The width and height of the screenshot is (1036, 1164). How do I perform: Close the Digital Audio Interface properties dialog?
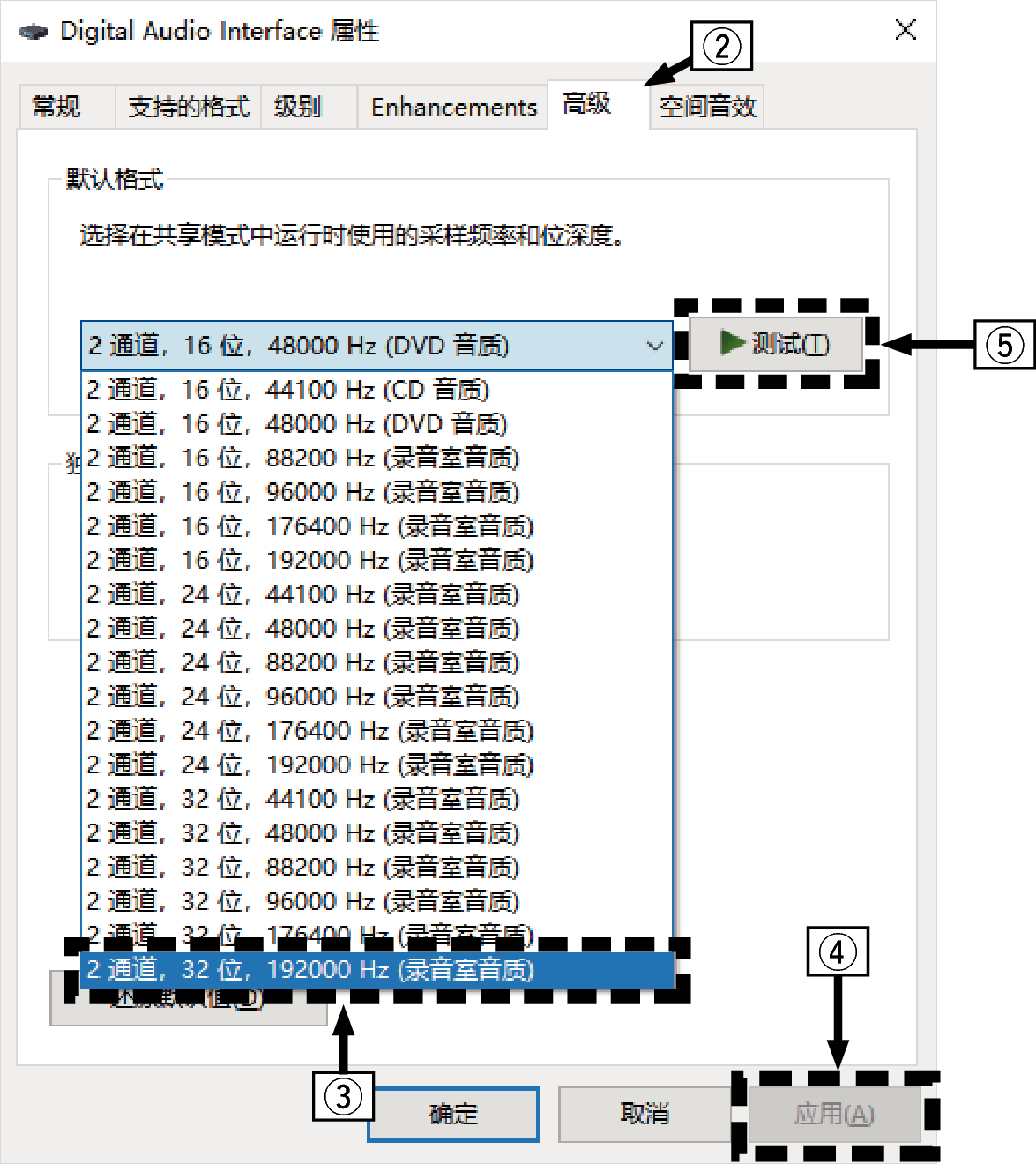click(905, 29)
